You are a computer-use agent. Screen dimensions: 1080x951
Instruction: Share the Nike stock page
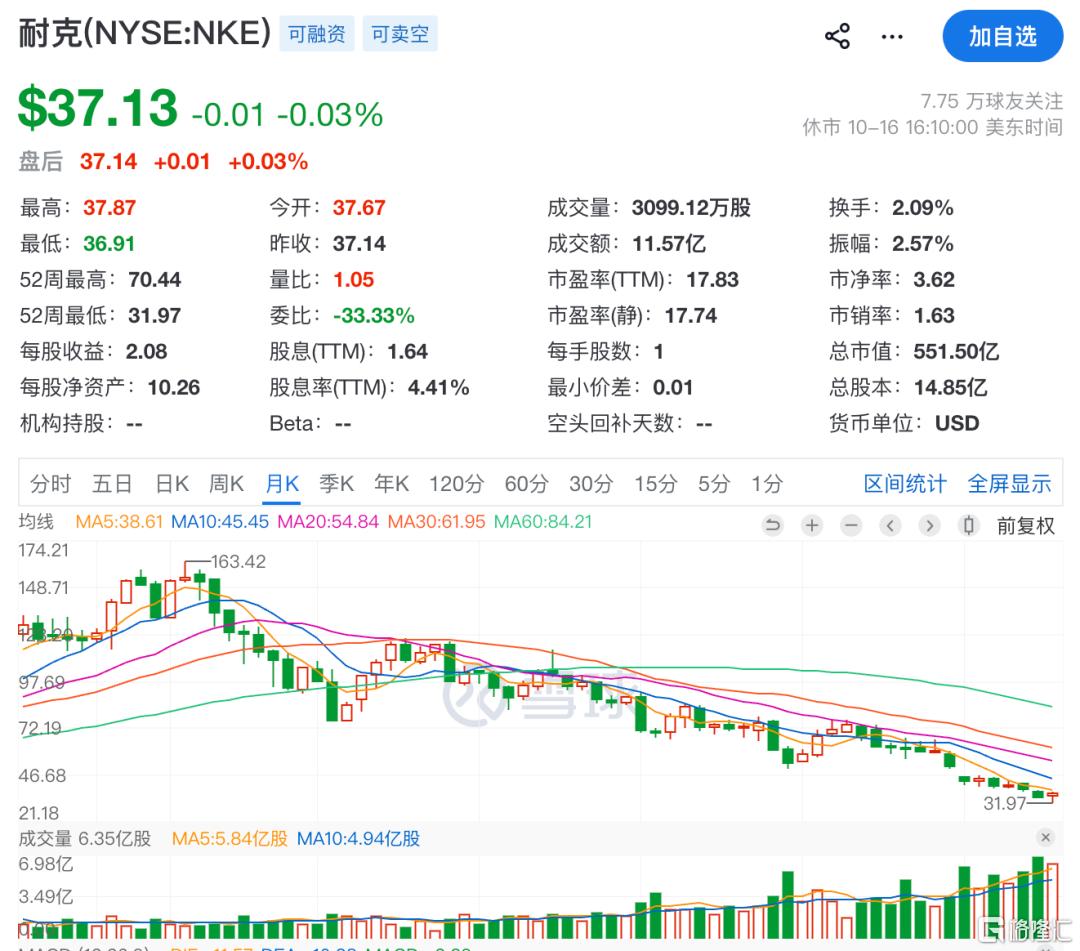click(837, 36)
